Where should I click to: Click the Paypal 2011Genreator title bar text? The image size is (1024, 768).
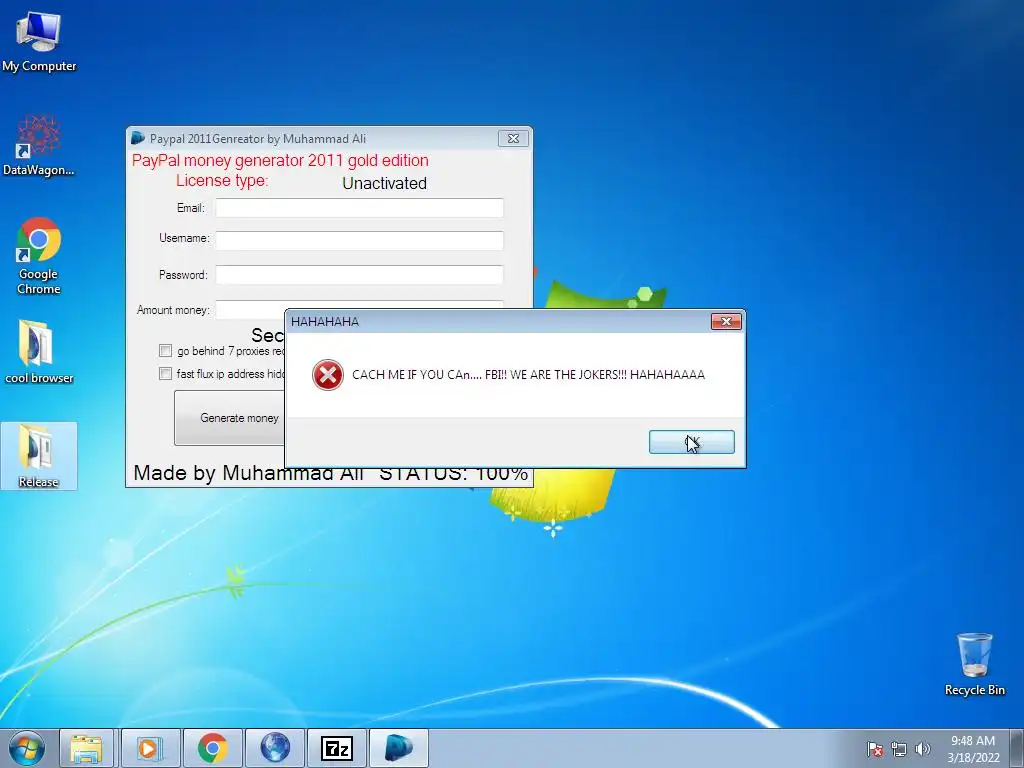click(258, 138)
